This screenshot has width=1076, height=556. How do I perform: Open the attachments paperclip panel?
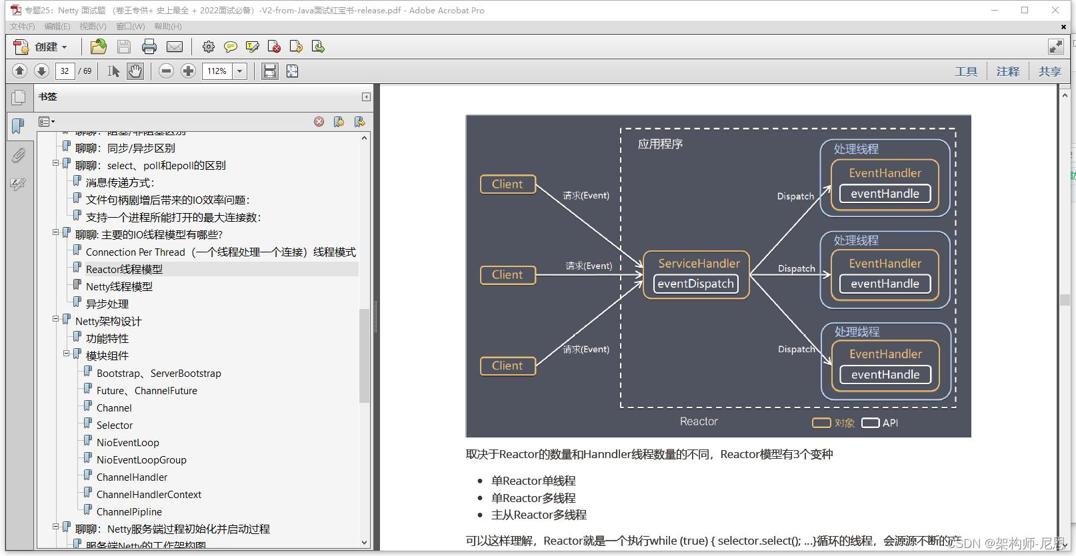tap(18, 155)
